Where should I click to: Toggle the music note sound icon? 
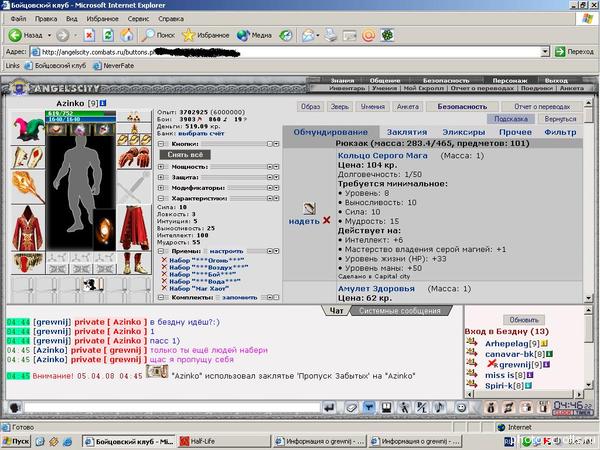(x=440, y=408)
